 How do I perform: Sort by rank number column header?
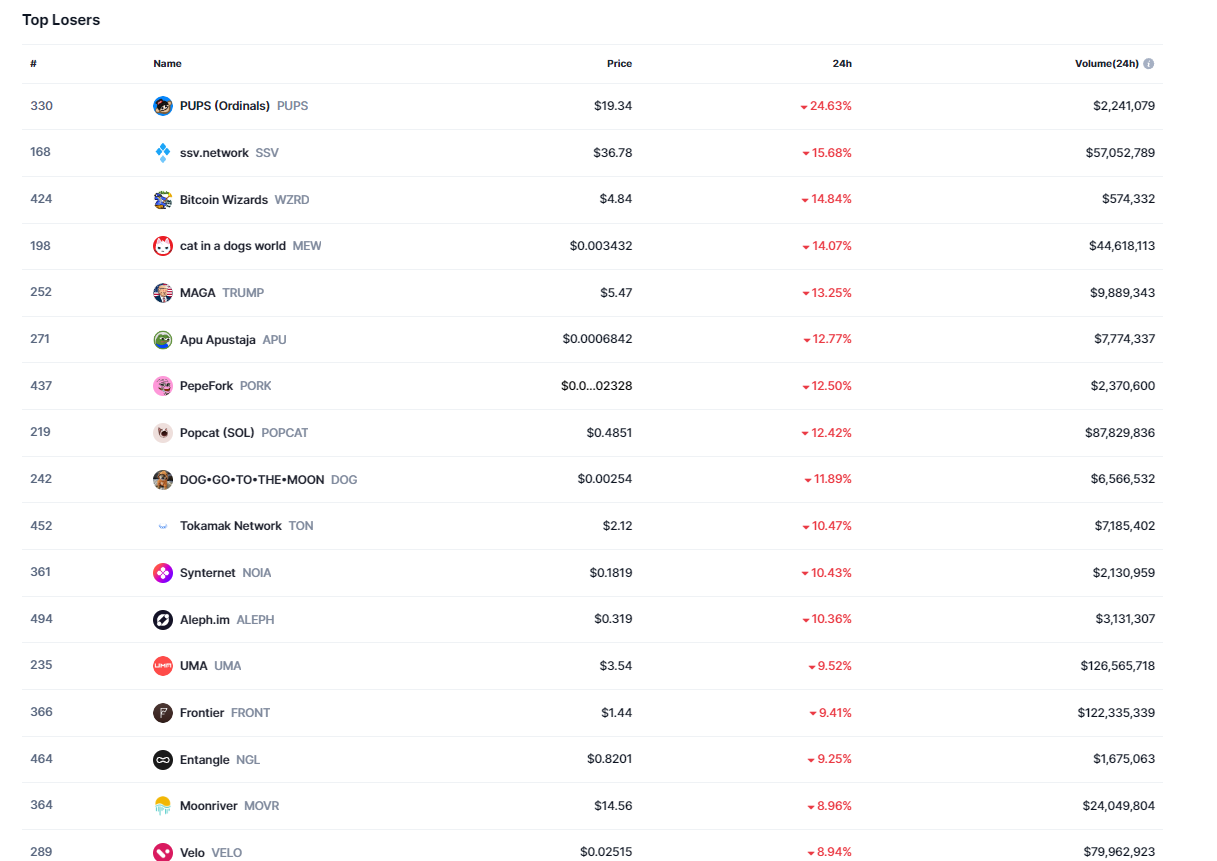point(33,64)
